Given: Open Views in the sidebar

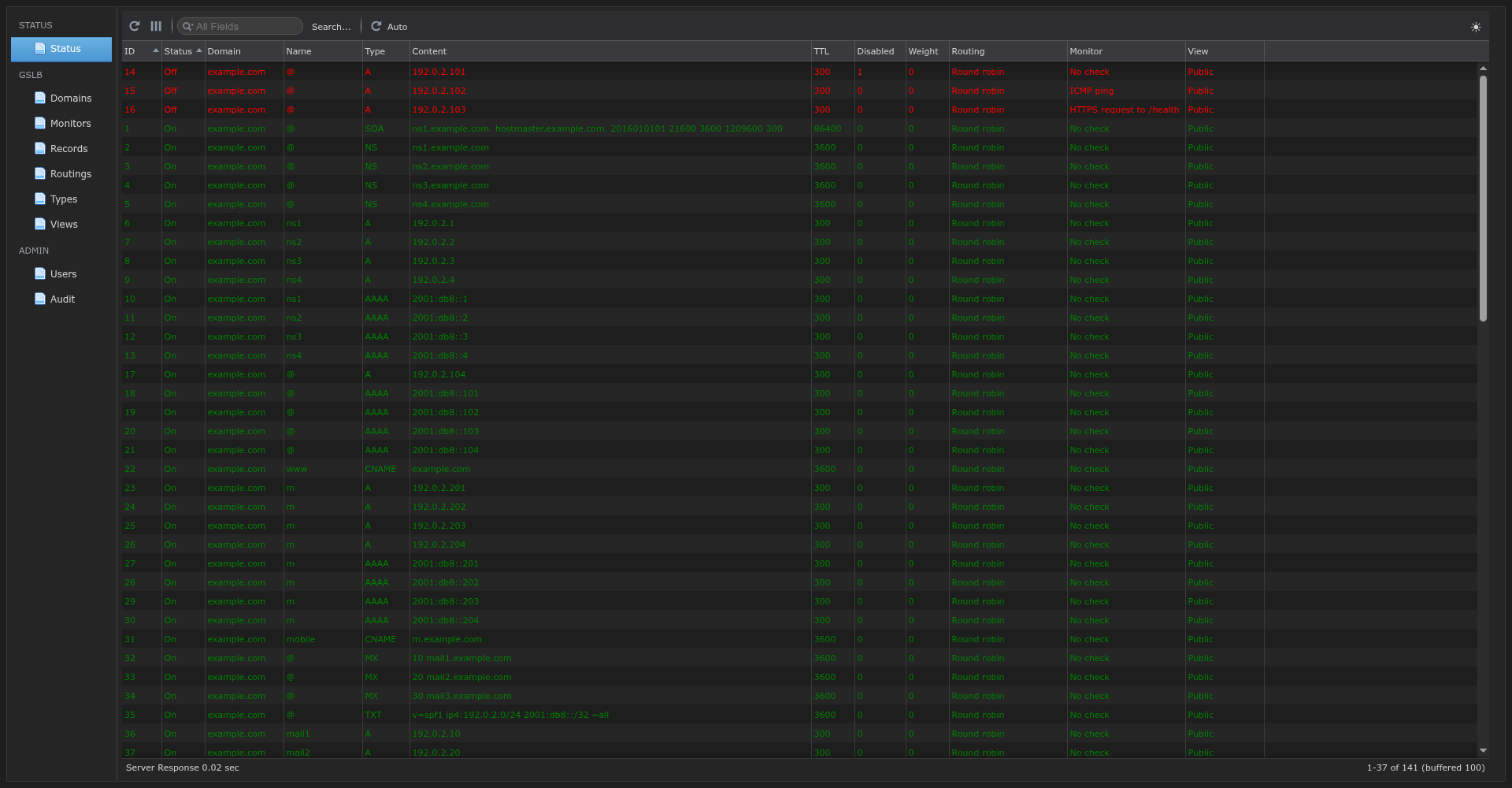Looking at the screenshot, I should [x=61, y=225].
